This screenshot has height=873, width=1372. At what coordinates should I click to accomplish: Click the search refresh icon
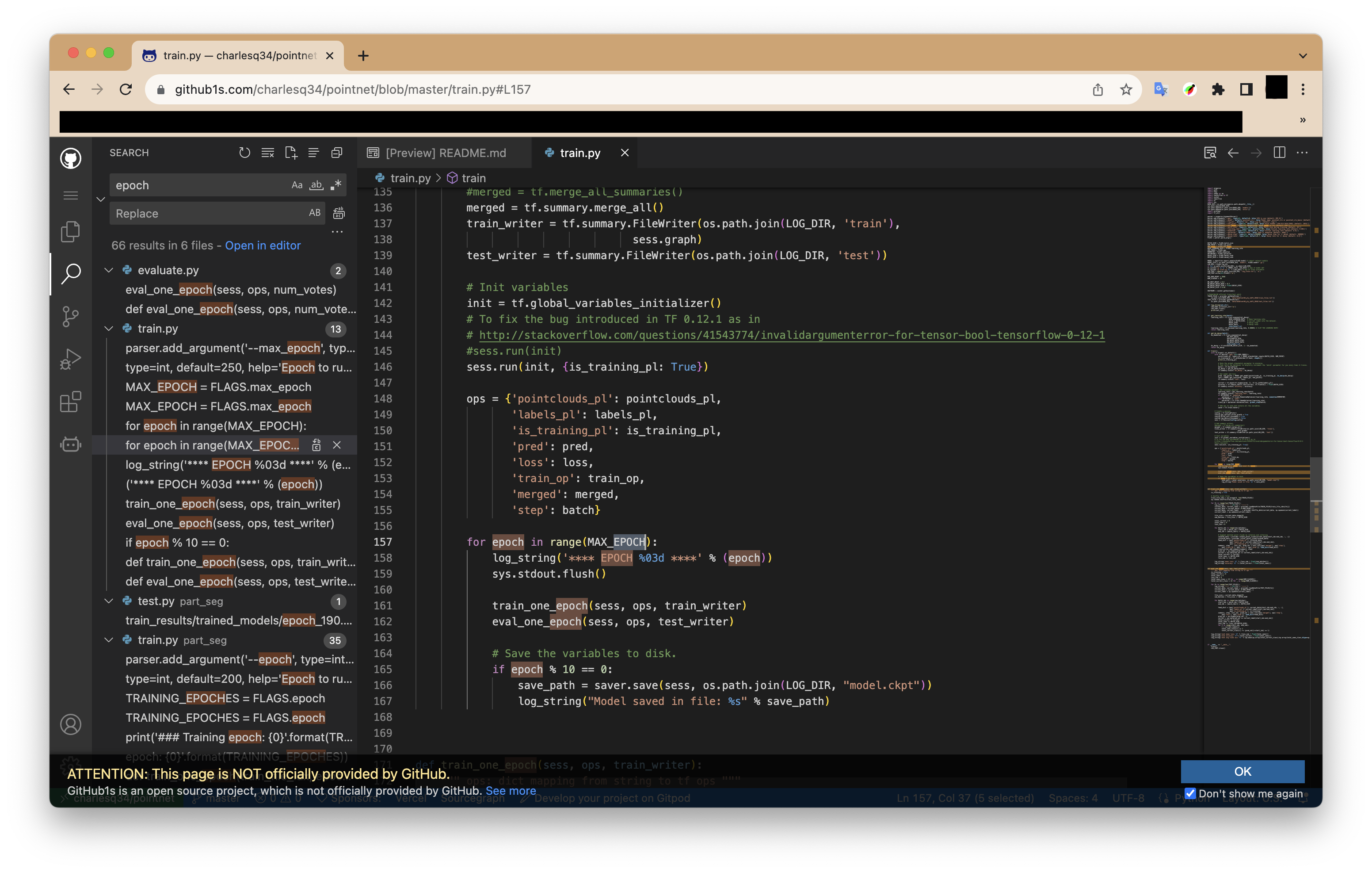coord(244,153)
